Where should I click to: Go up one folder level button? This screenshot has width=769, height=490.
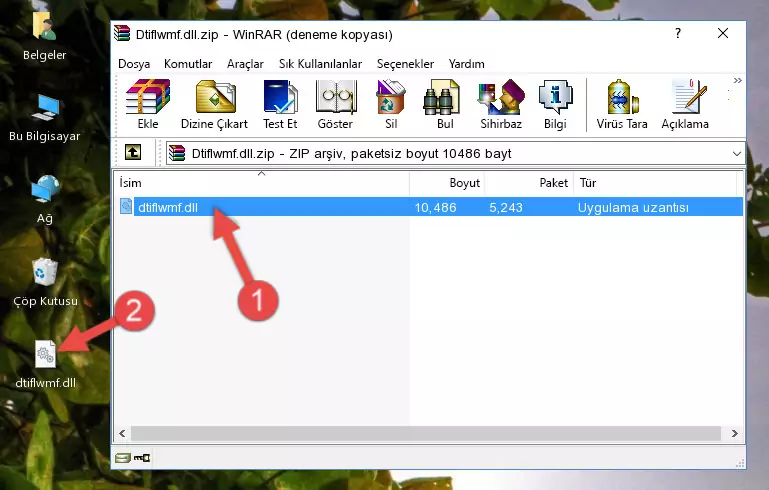133,153
